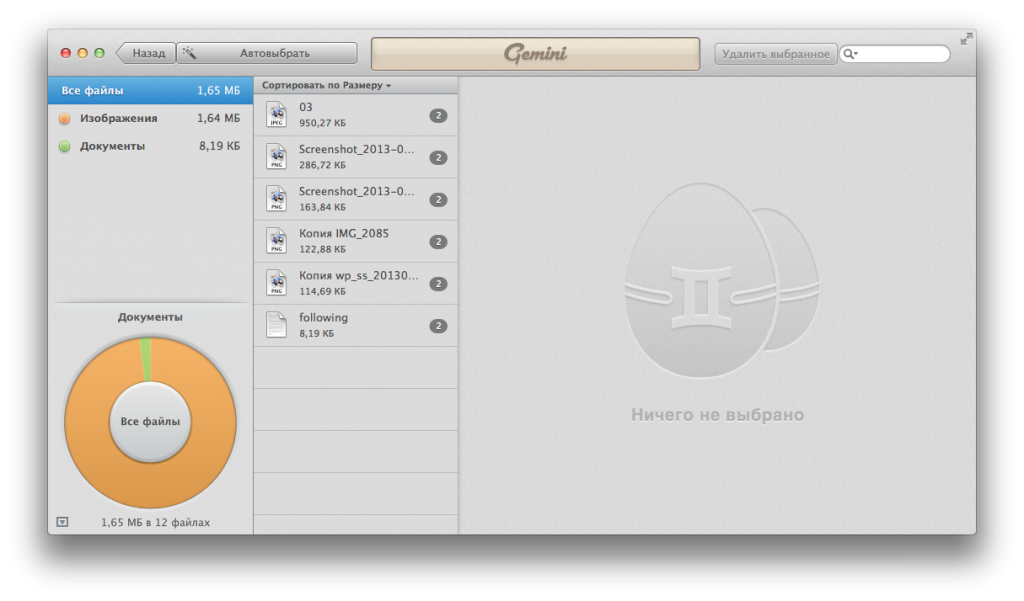Screen dimensions: 1024x601
Task: Click the orange dot beside Изображения
Action: (x=65, y=118)
